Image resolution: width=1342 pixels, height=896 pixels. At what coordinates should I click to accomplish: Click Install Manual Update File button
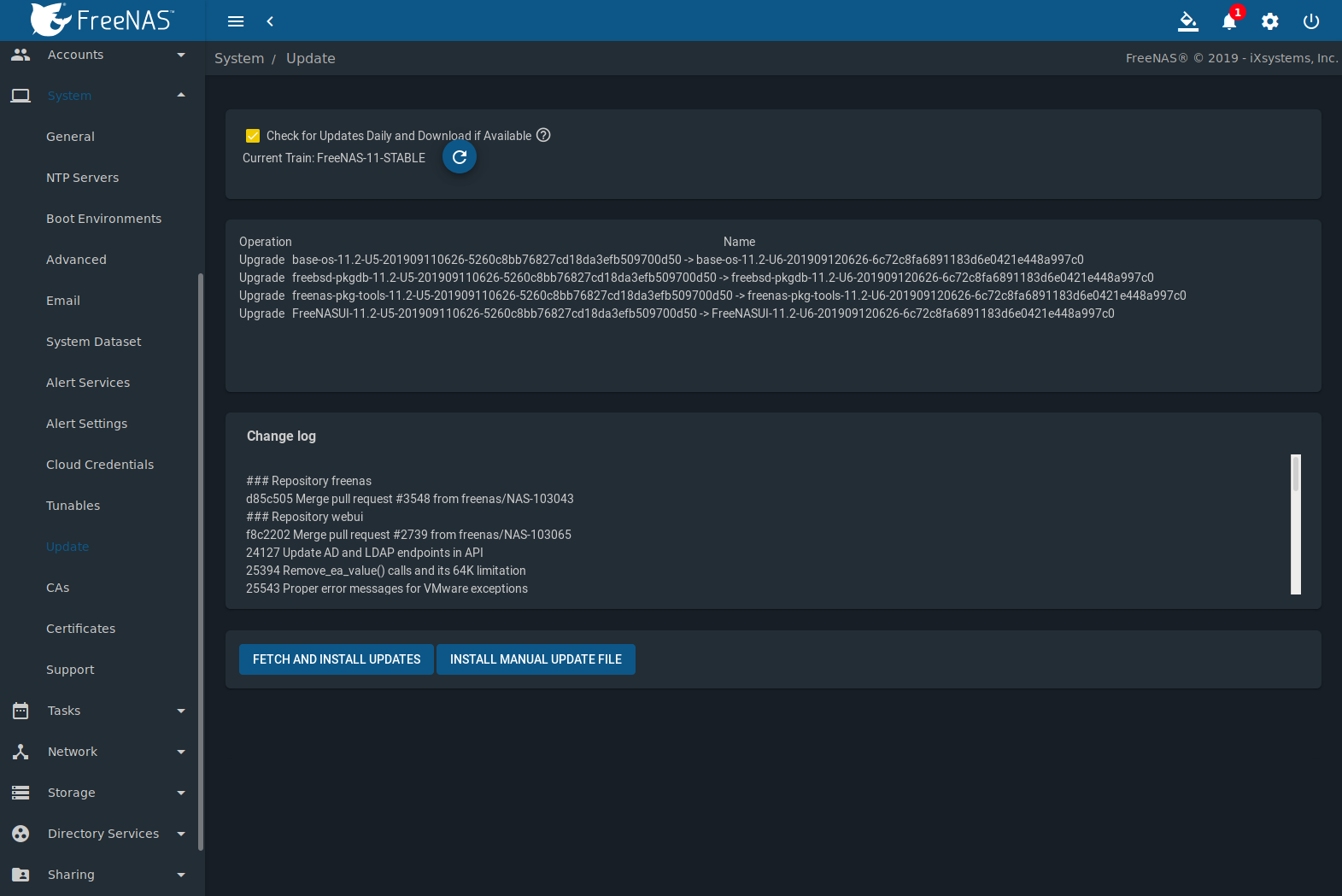coord(536,659)
